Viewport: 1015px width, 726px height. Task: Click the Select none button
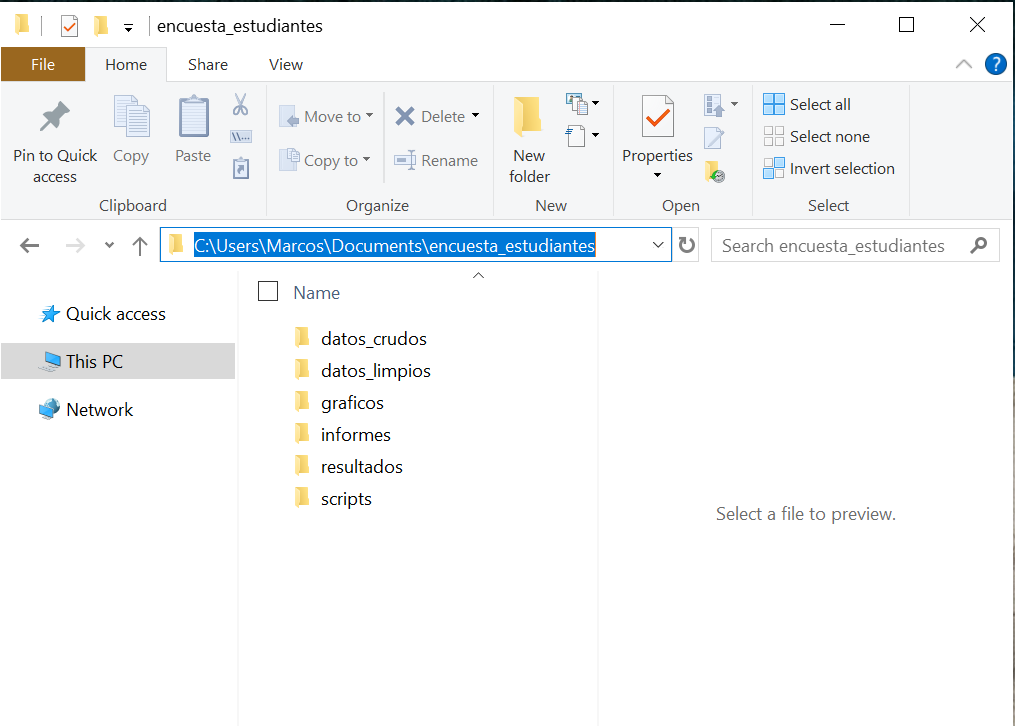816,137
